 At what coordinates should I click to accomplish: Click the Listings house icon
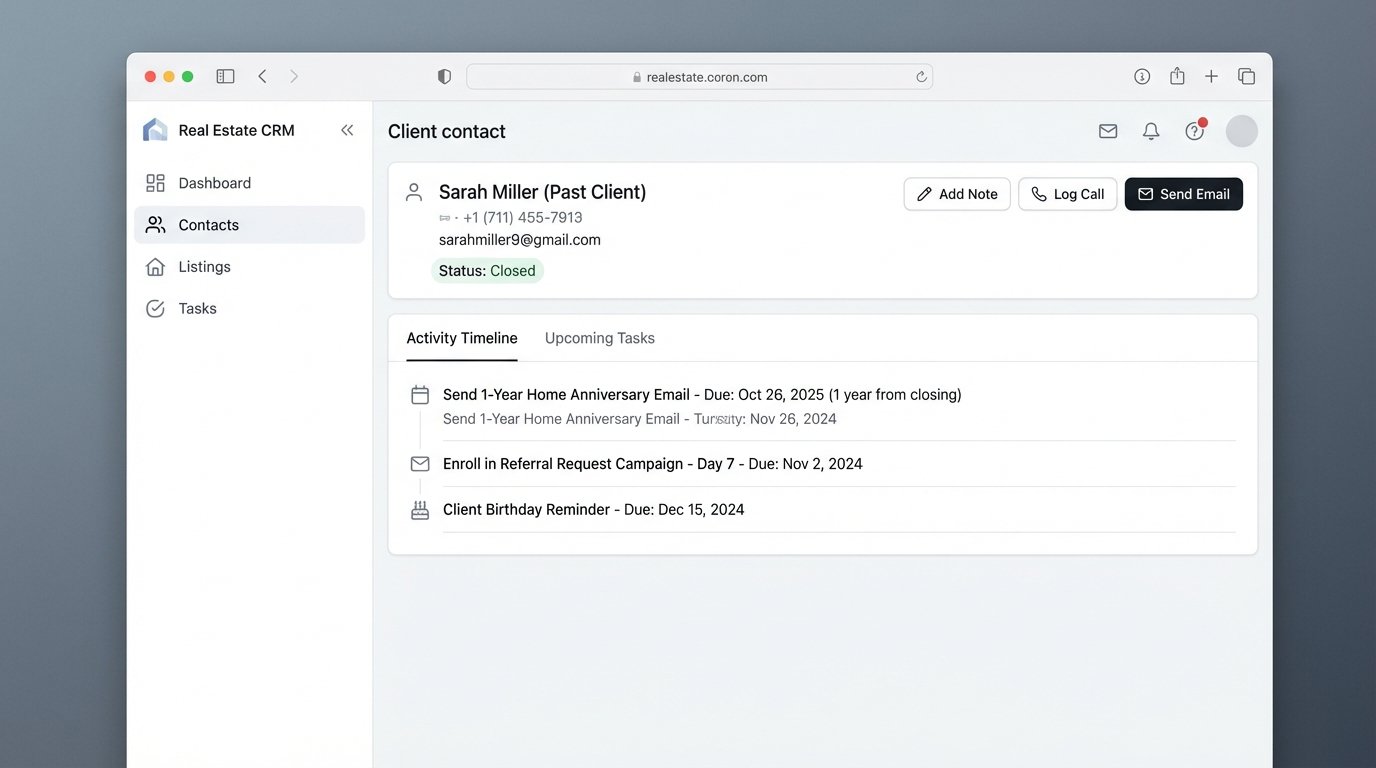point(155,266)
